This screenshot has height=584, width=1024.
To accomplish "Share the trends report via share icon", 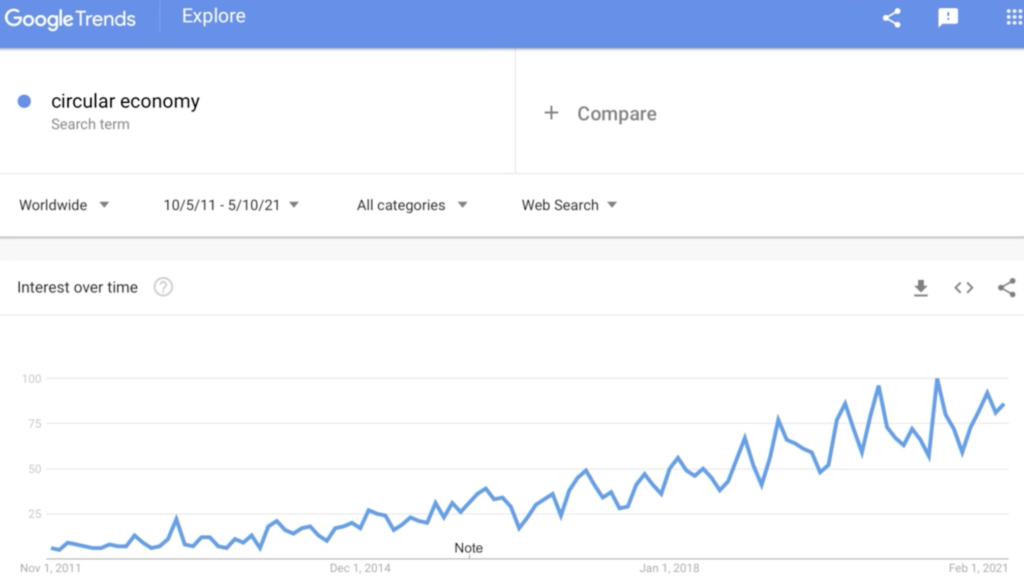I will click(891, 17).
